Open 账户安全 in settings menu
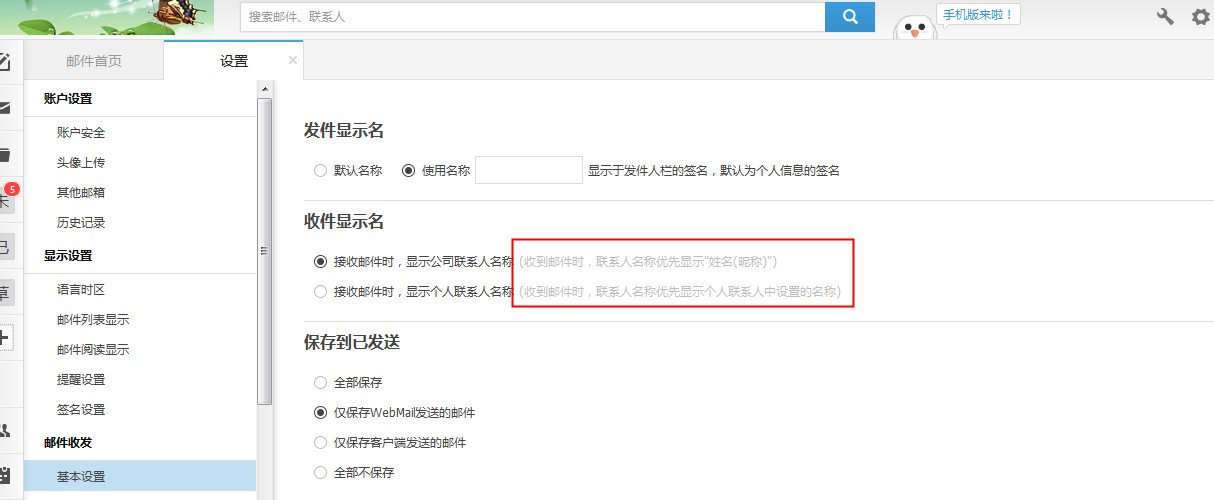Image resolution: width=1214 pixels, height=500 pixels. (x=81, y=133)
